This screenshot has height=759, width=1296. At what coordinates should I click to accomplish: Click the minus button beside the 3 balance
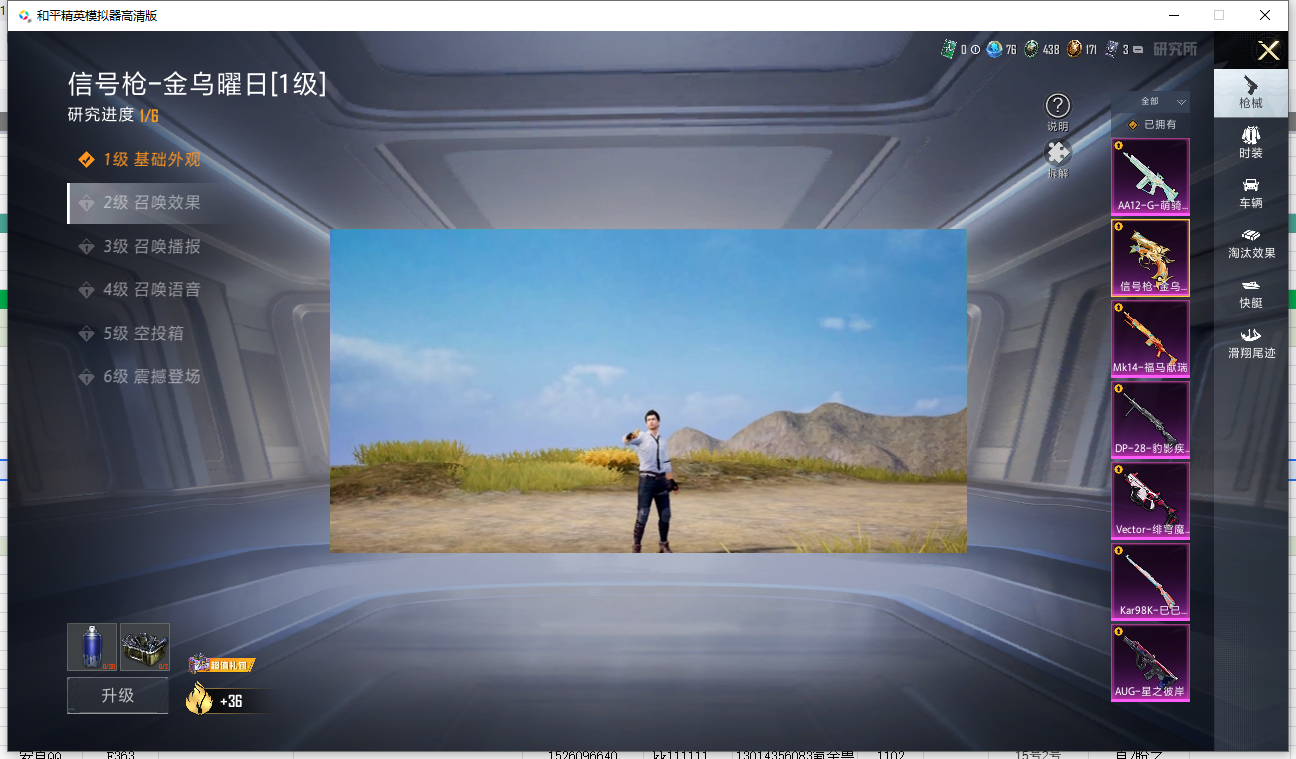coord(1138,50)
